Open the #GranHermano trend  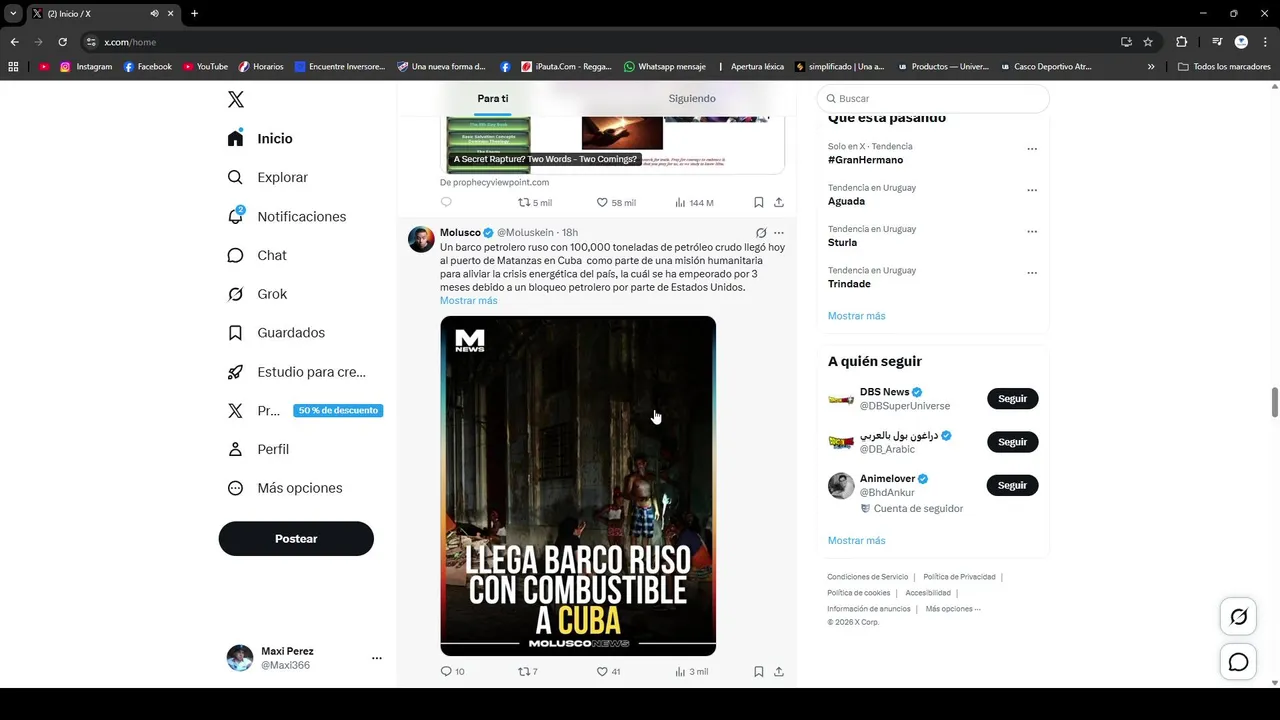(865, 160)
